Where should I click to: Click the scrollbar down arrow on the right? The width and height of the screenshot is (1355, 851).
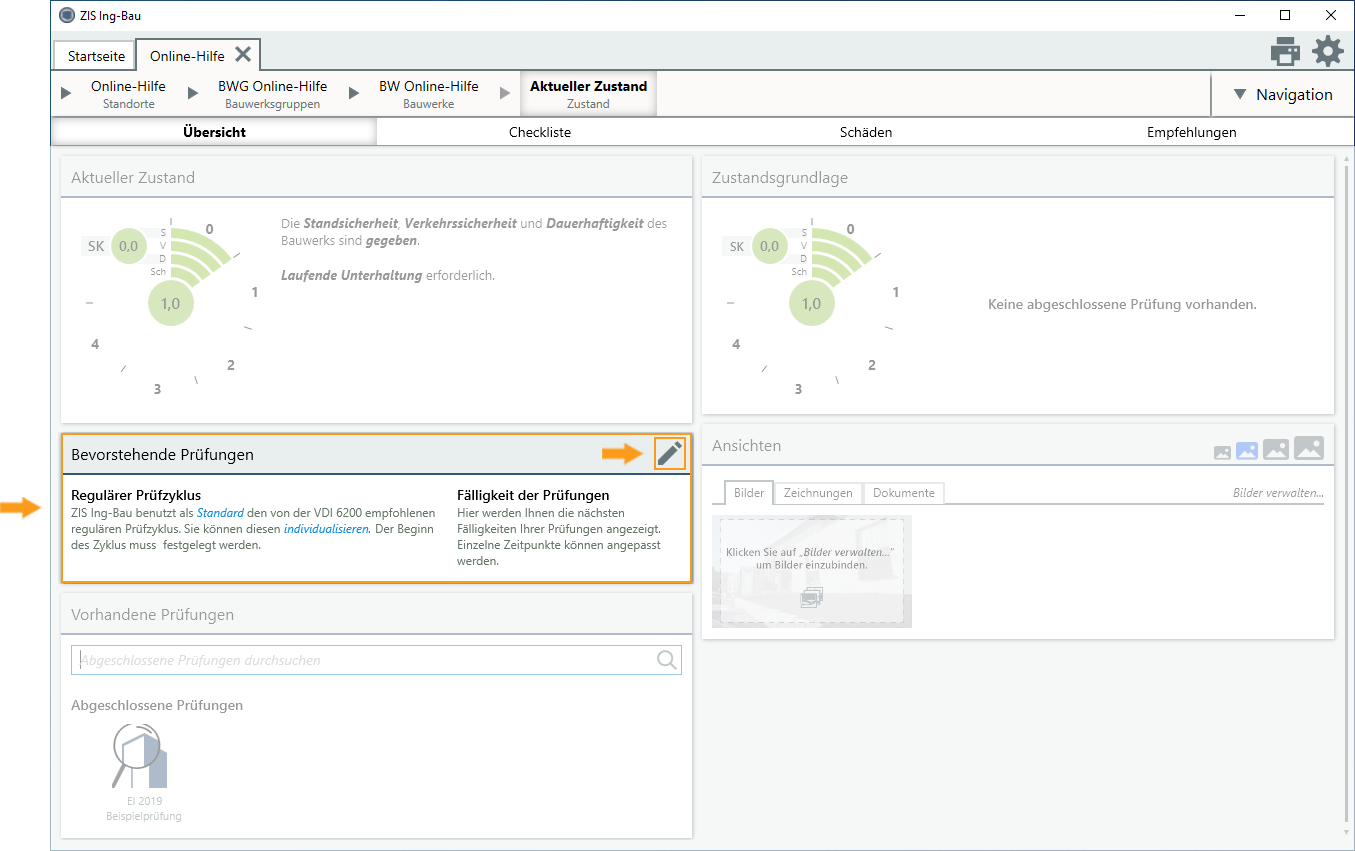point(1346,832)
